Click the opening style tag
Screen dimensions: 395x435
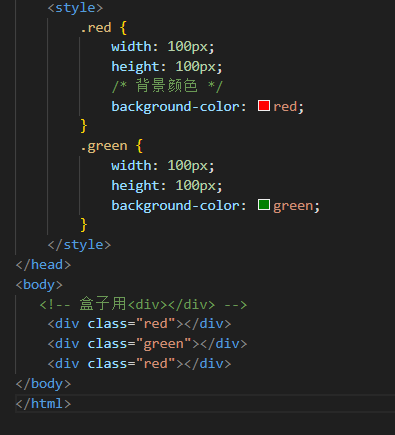tap(75, 8)
